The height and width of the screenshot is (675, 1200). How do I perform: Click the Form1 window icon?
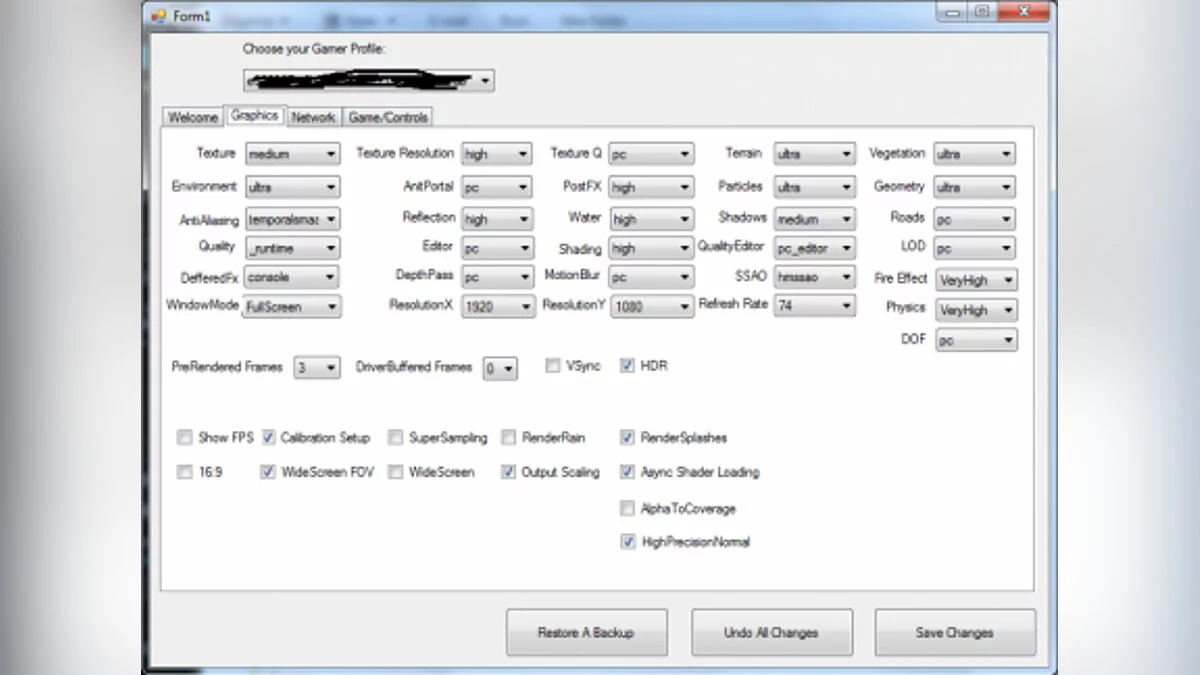(157, 16)
